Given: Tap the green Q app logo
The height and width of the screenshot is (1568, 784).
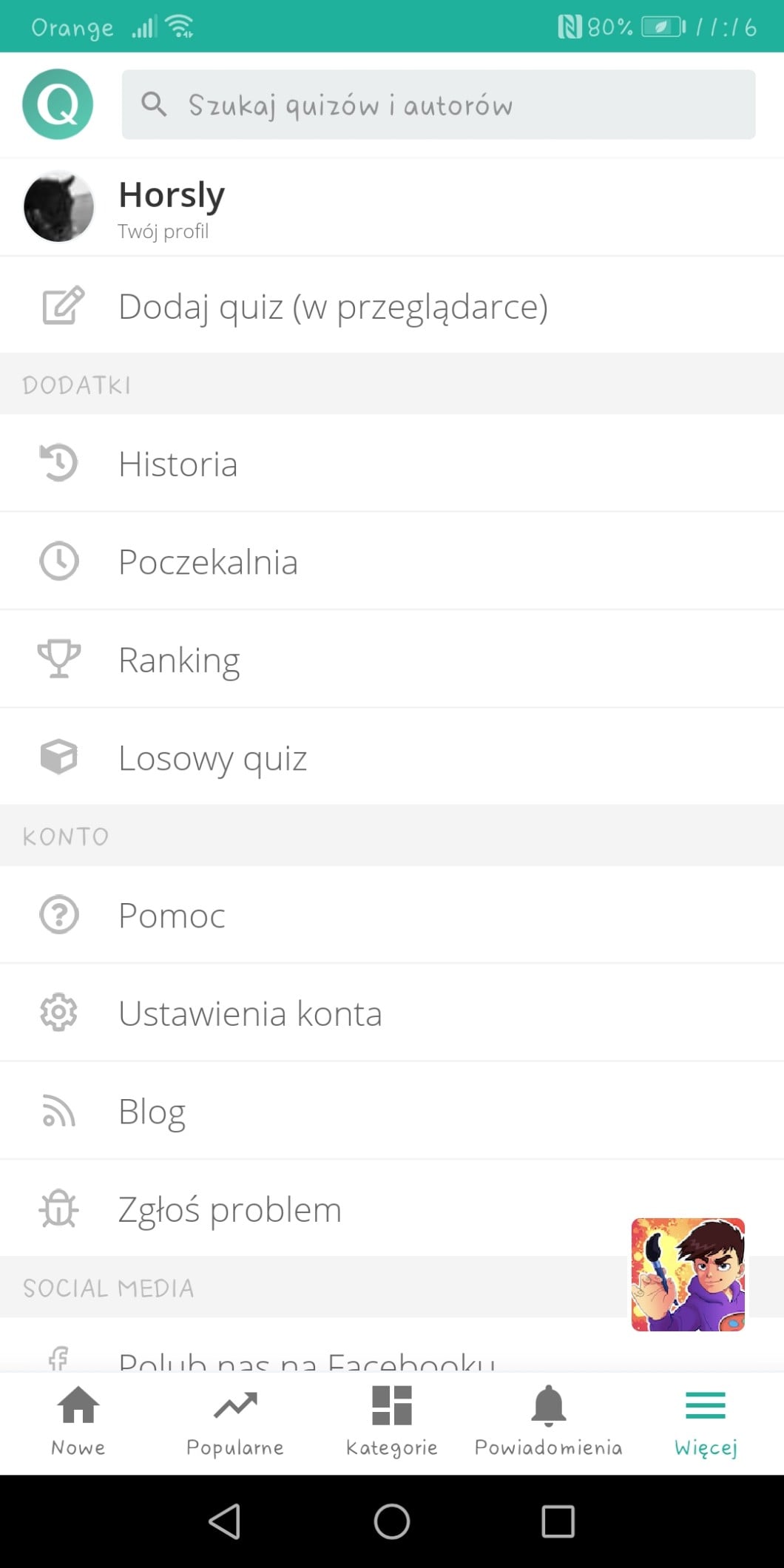Looking at the screenshot, I should pos(58,104).
